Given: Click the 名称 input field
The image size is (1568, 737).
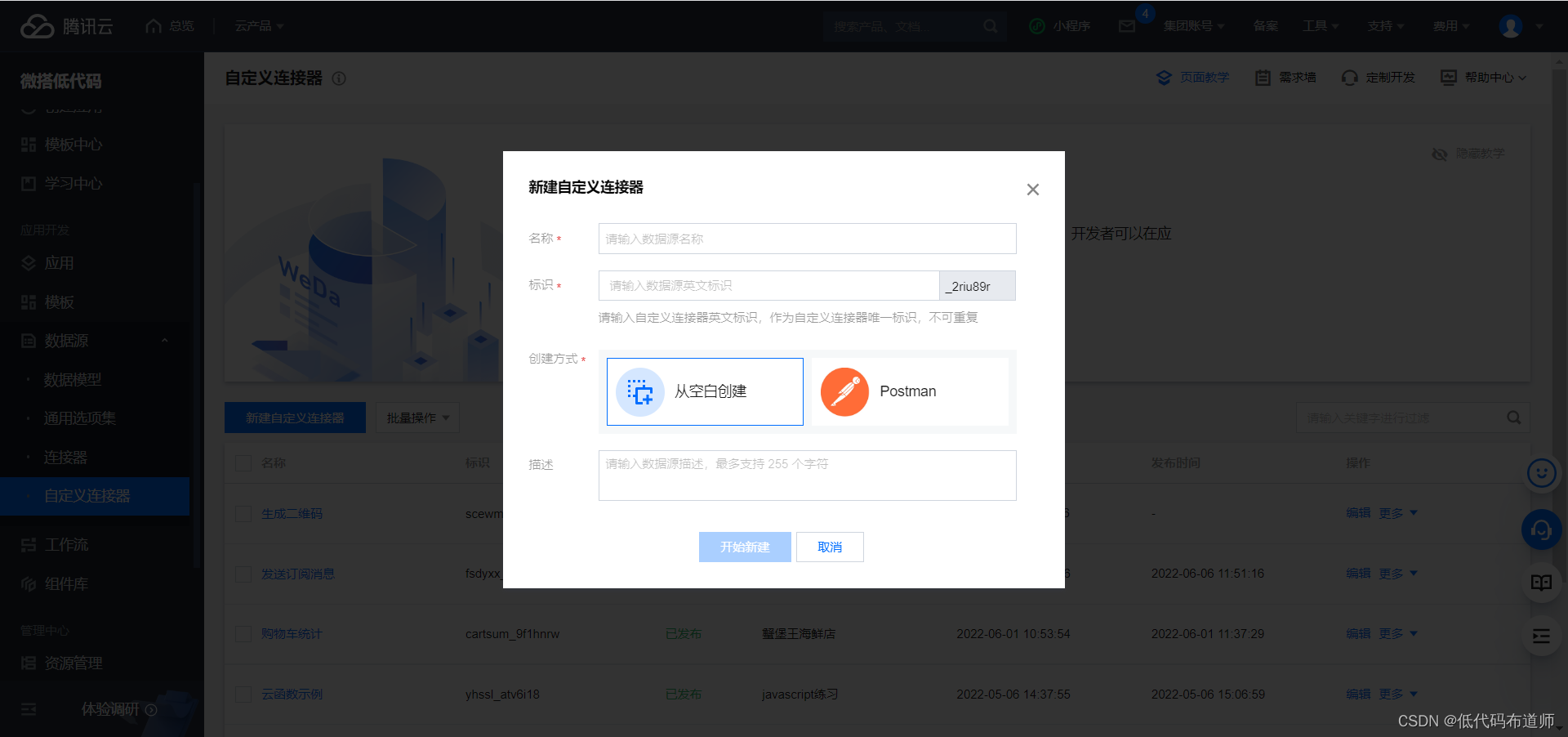Looking at the screenshot, I should pyautogui.click(x=807, y=239).
